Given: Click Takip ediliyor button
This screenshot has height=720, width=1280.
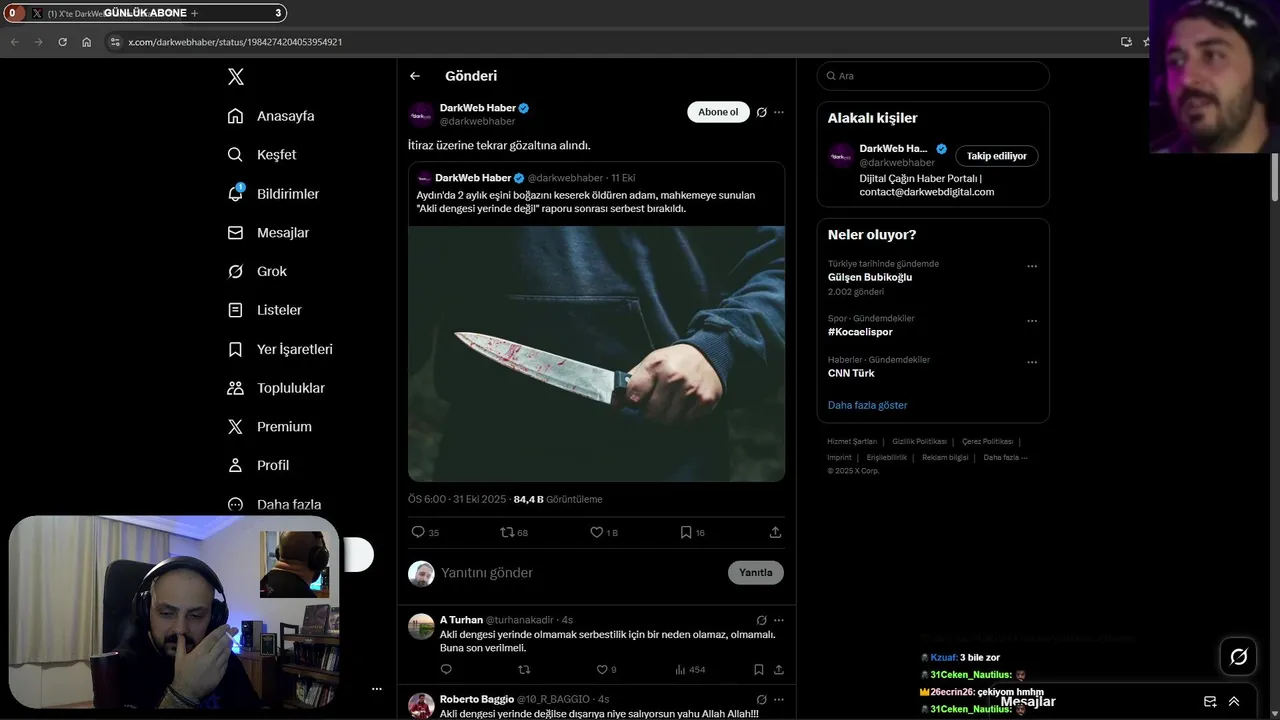Looking at the screenshot, I should pos(996,156).
